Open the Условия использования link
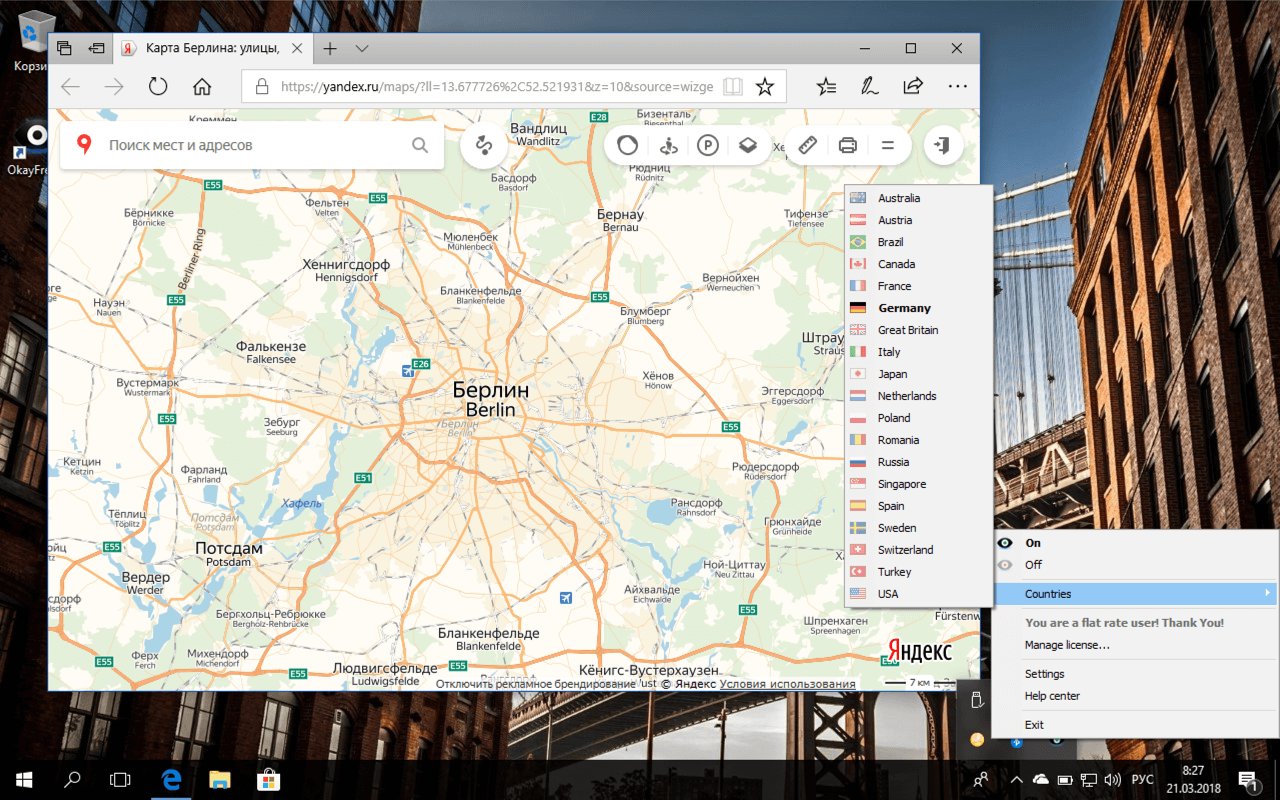The image size is (1280, 800). 787,684
